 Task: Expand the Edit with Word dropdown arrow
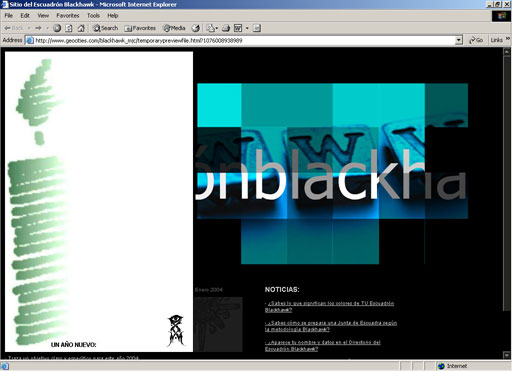pos(247,28)
